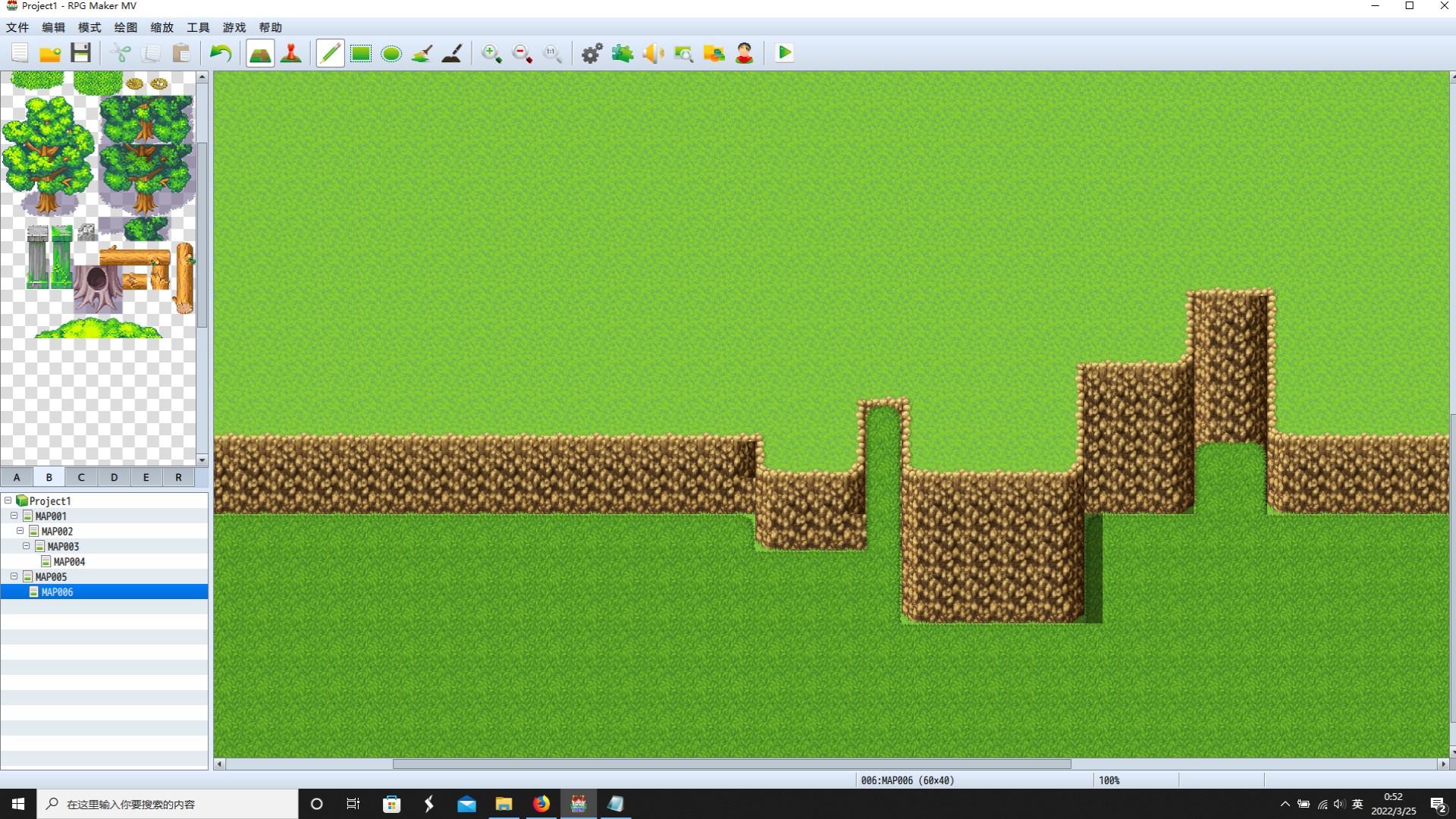Viewport: 1456px width, 819px height.
Task: Select the Pencil drawing tool
Action: 330,53
